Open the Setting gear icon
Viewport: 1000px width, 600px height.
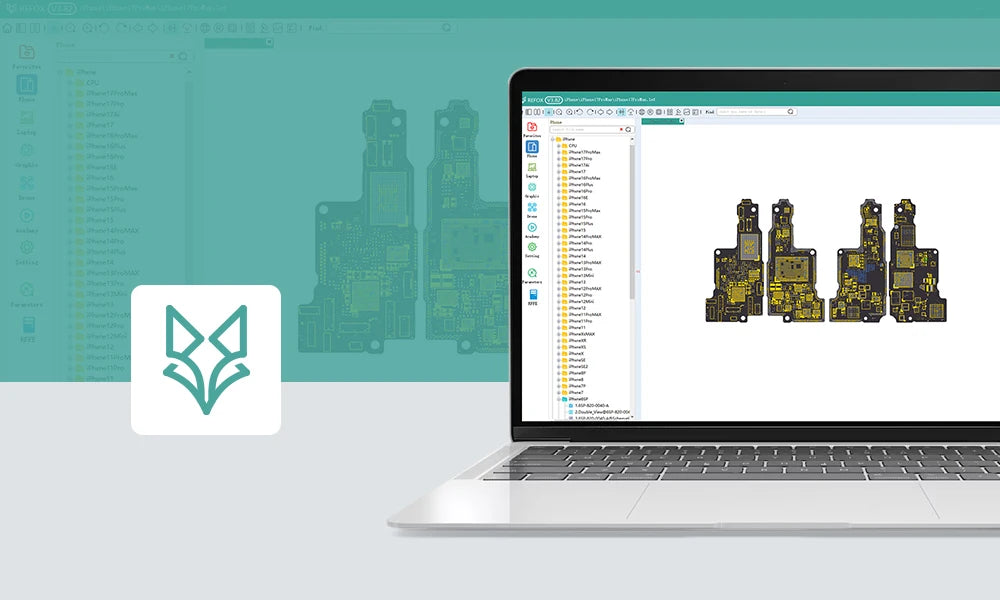click(532, 247)
